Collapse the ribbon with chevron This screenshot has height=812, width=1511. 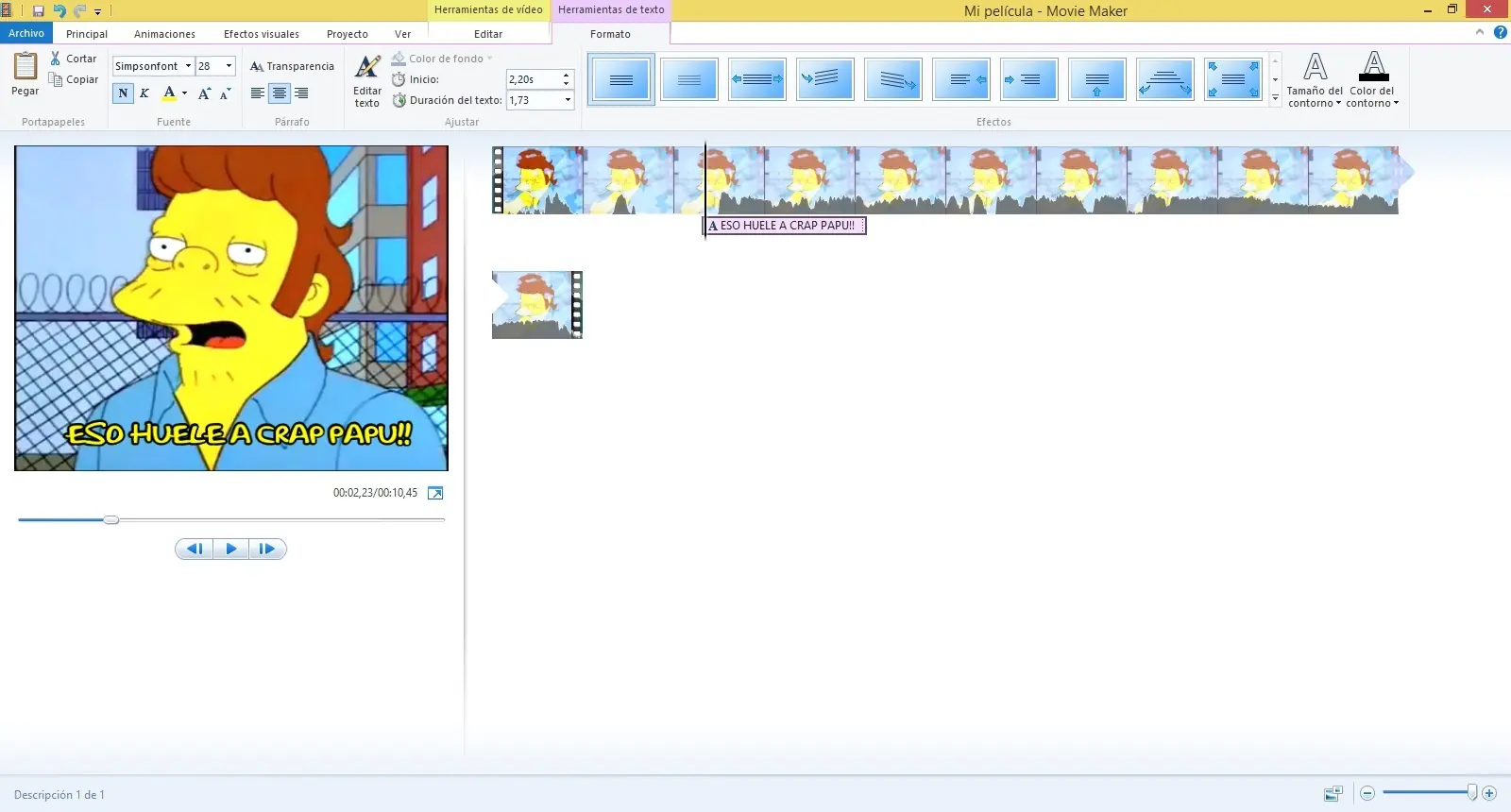[1480, 33]
